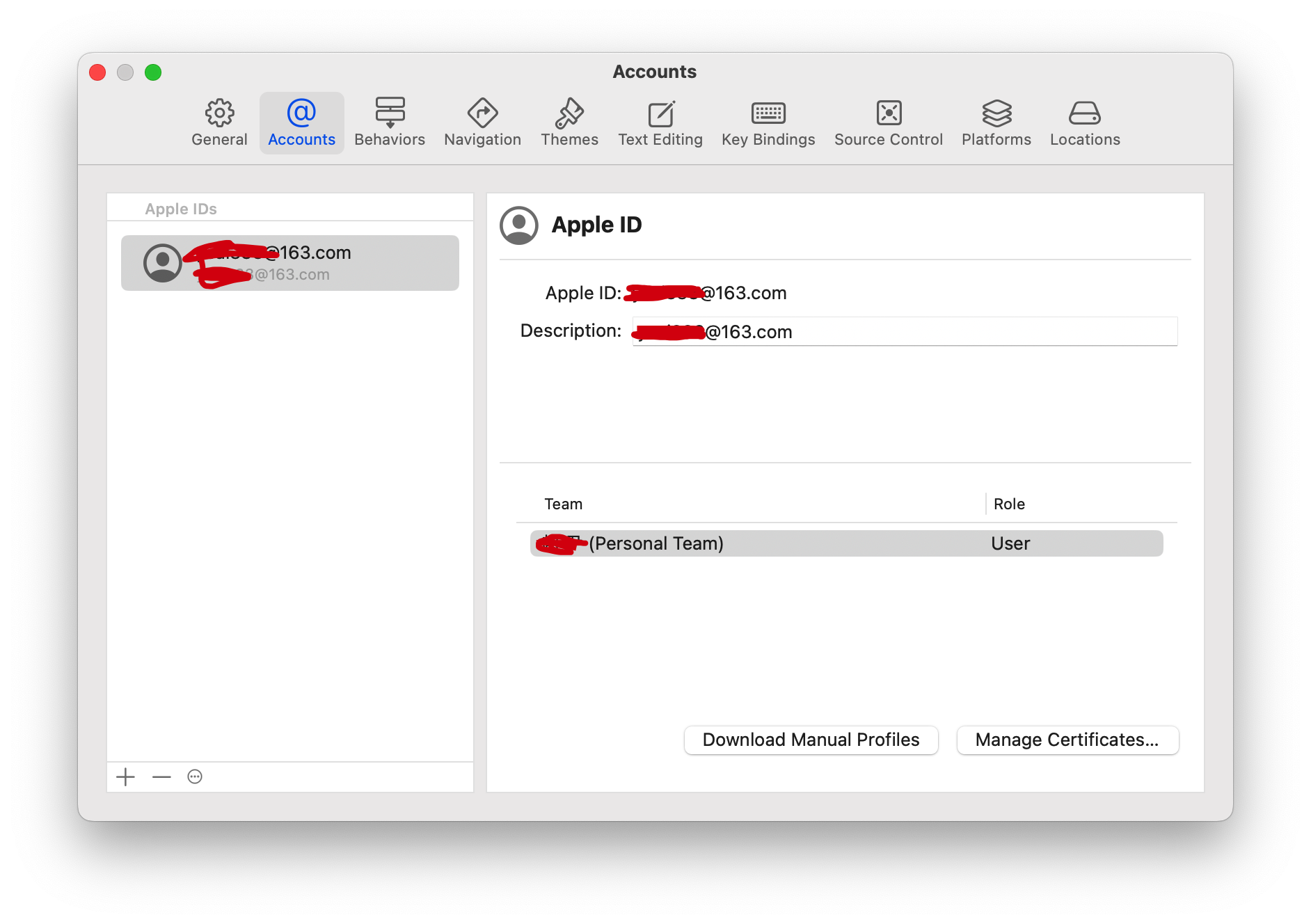Click Download Manual Profiles button
Screen dimensions: 1311x924
(x=811, y=740)
